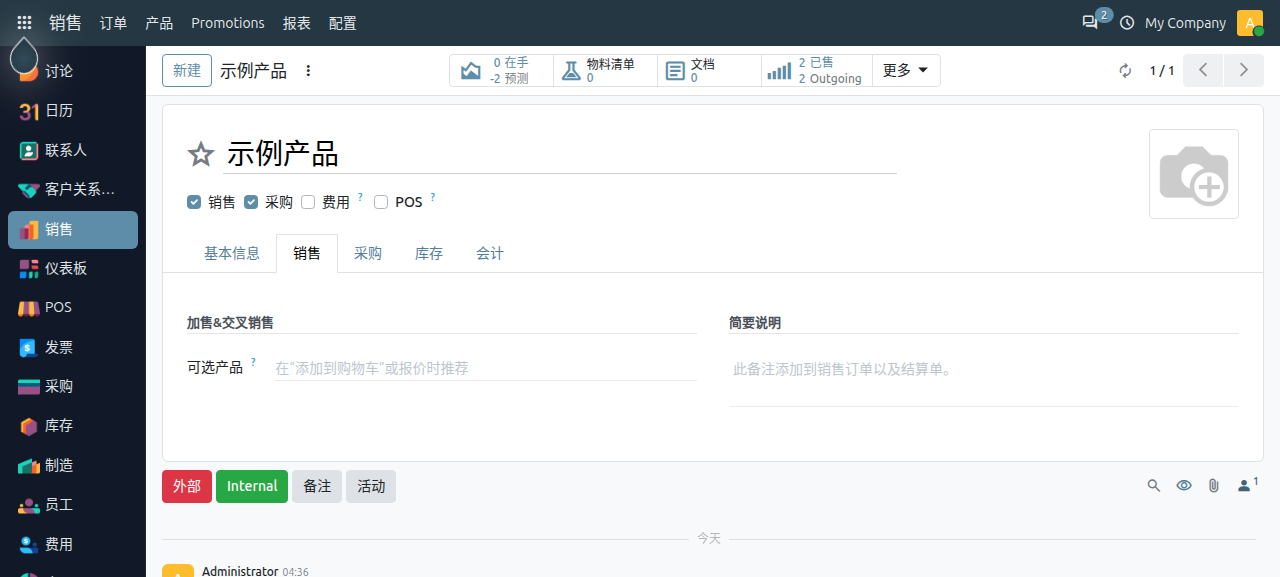The width and height of the screenshot is (1280, 577).
Task: Switch to the 会计 form tab
Action: pos(490,254)
